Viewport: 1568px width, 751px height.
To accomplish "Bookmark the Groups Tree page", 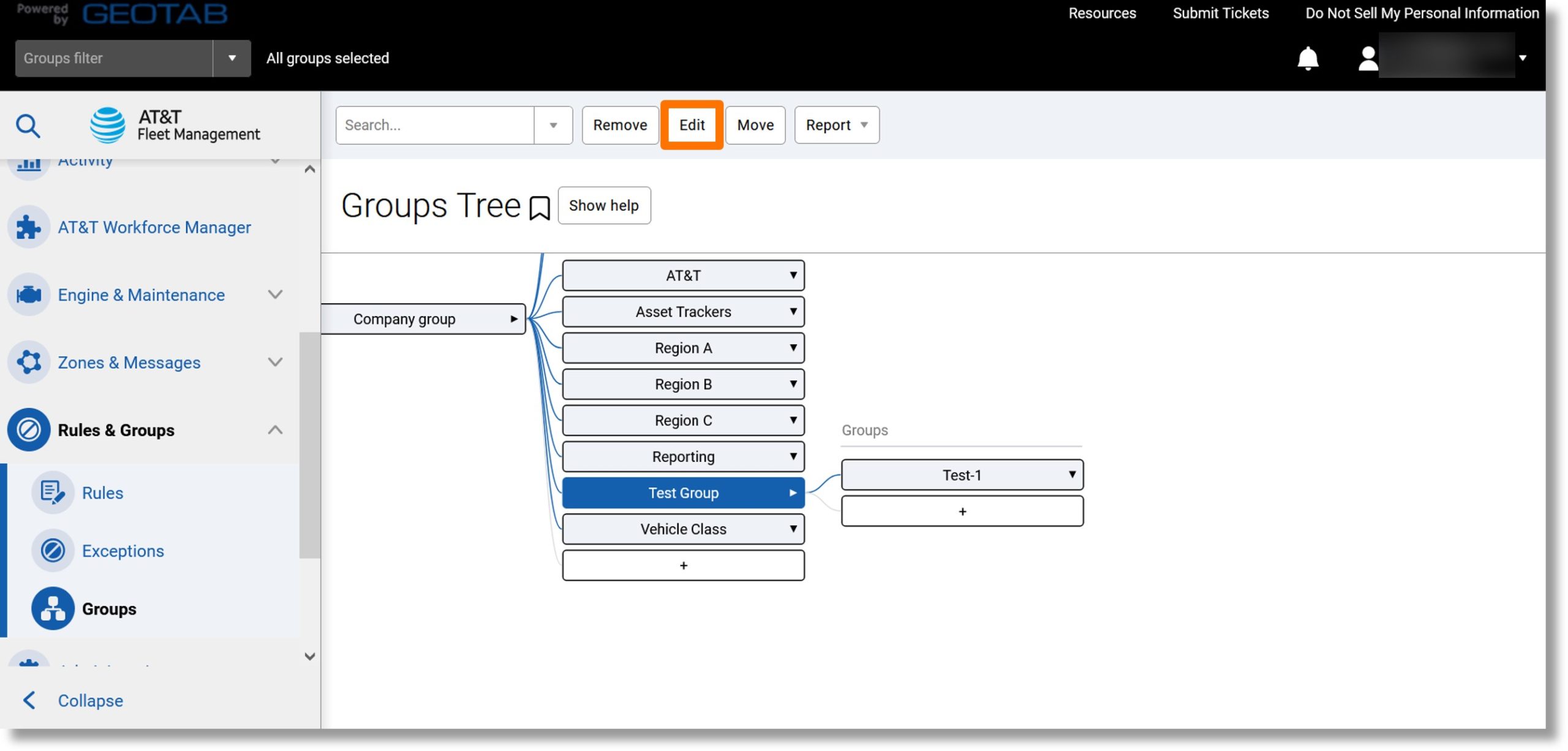I will pyautogui.click(x=539, y=208).
